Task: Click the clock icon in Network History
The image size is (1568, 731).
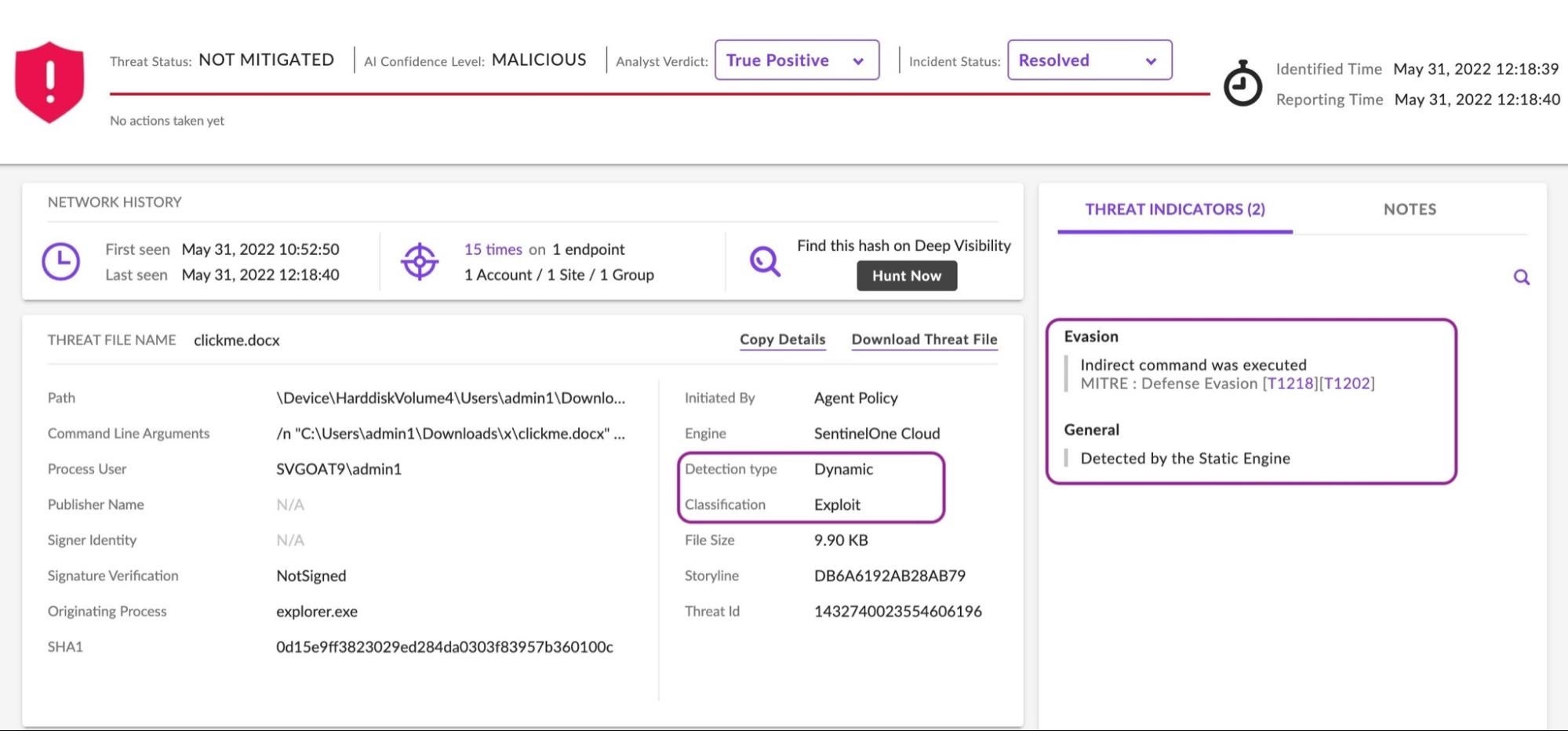Action: 60,261
